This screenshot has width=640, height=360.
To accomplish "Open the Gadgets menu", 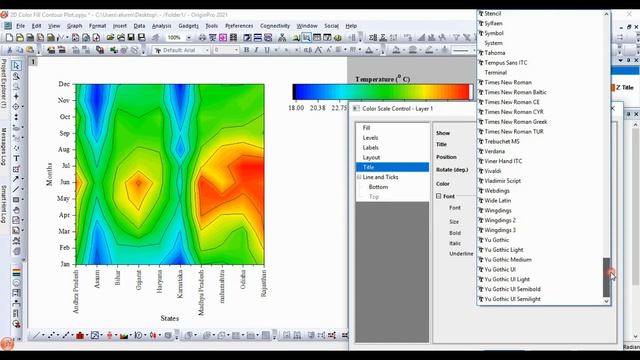I will [x=189, y=26].
